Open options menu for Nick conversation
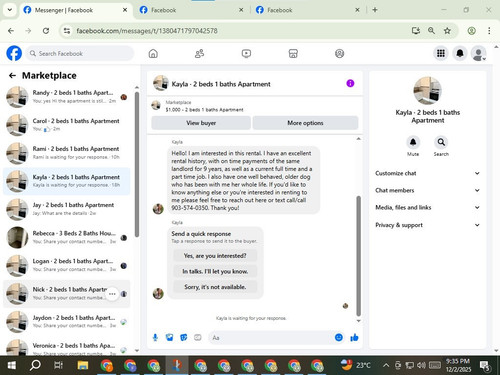Screen dimensions: 500x375 pos(112,294)
